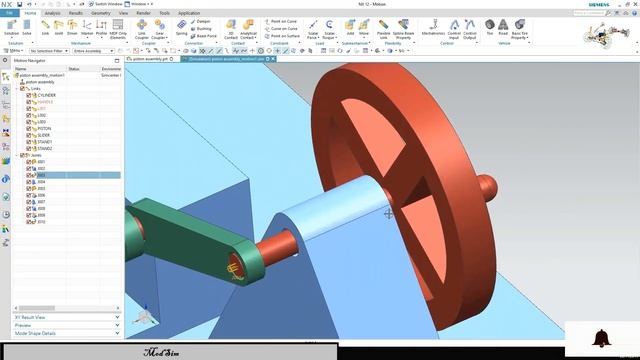This screenshot has height=360, width=640.
Task: Open the Move submechanism dropdown arrow
Action: (364, 38)
